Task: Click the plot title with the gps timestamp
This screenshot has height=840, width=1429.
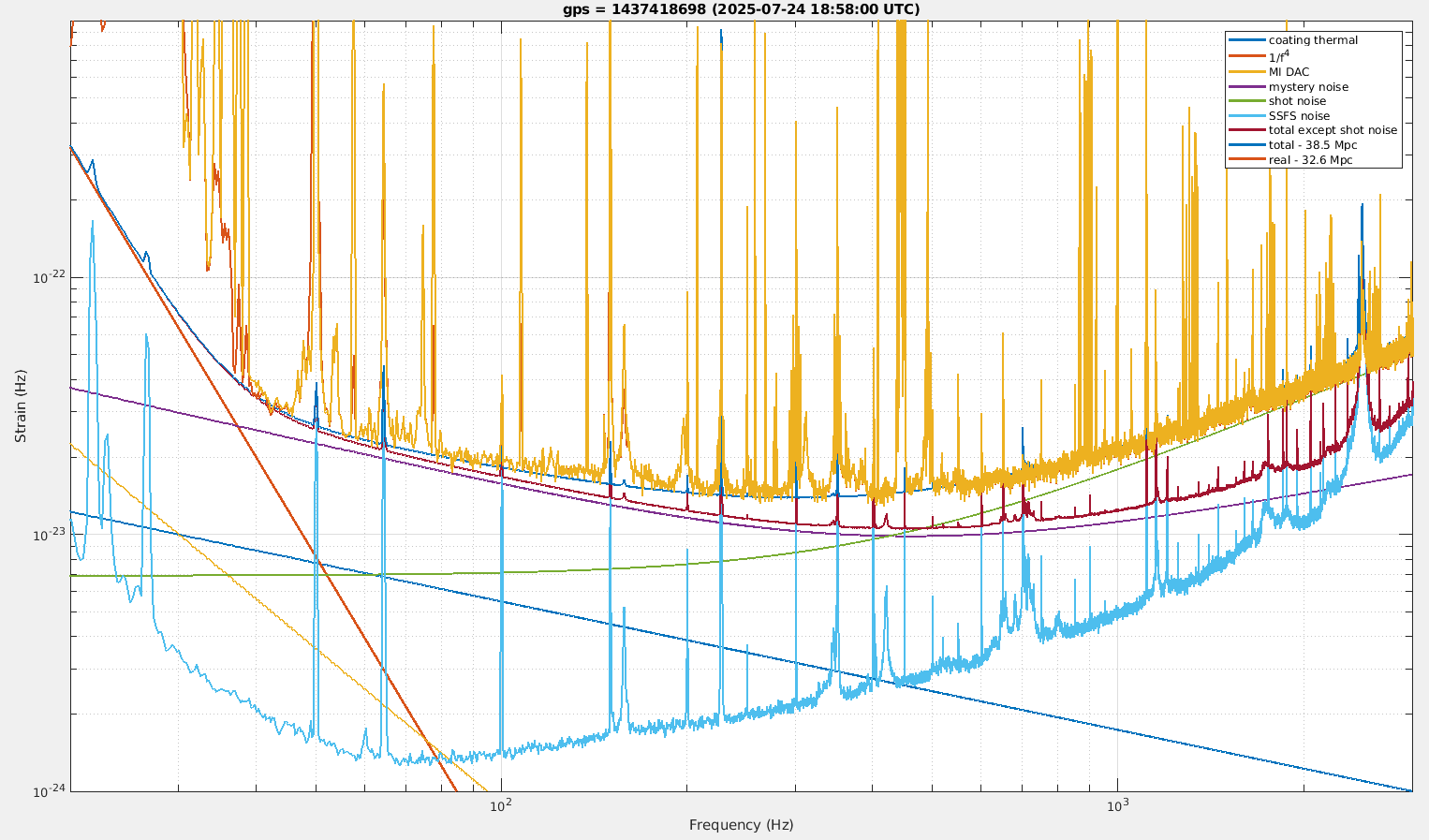Action: (x=741, y=9)
